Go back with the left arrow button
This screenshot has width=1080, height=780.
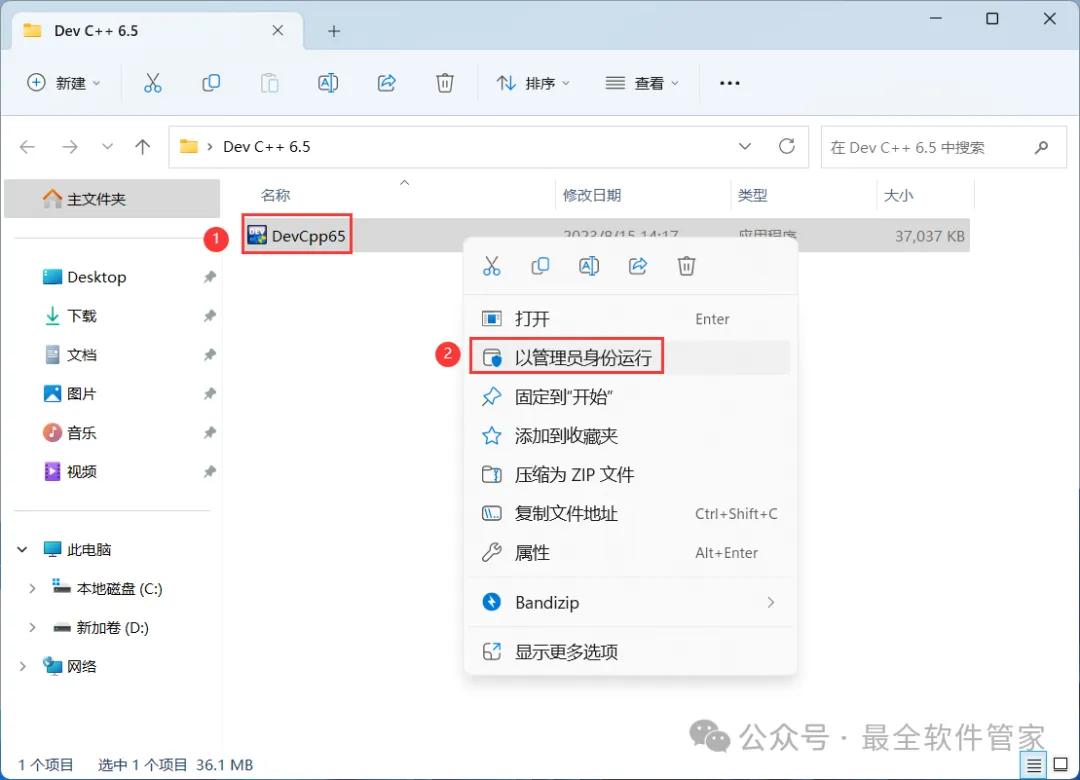click(28, 147)
